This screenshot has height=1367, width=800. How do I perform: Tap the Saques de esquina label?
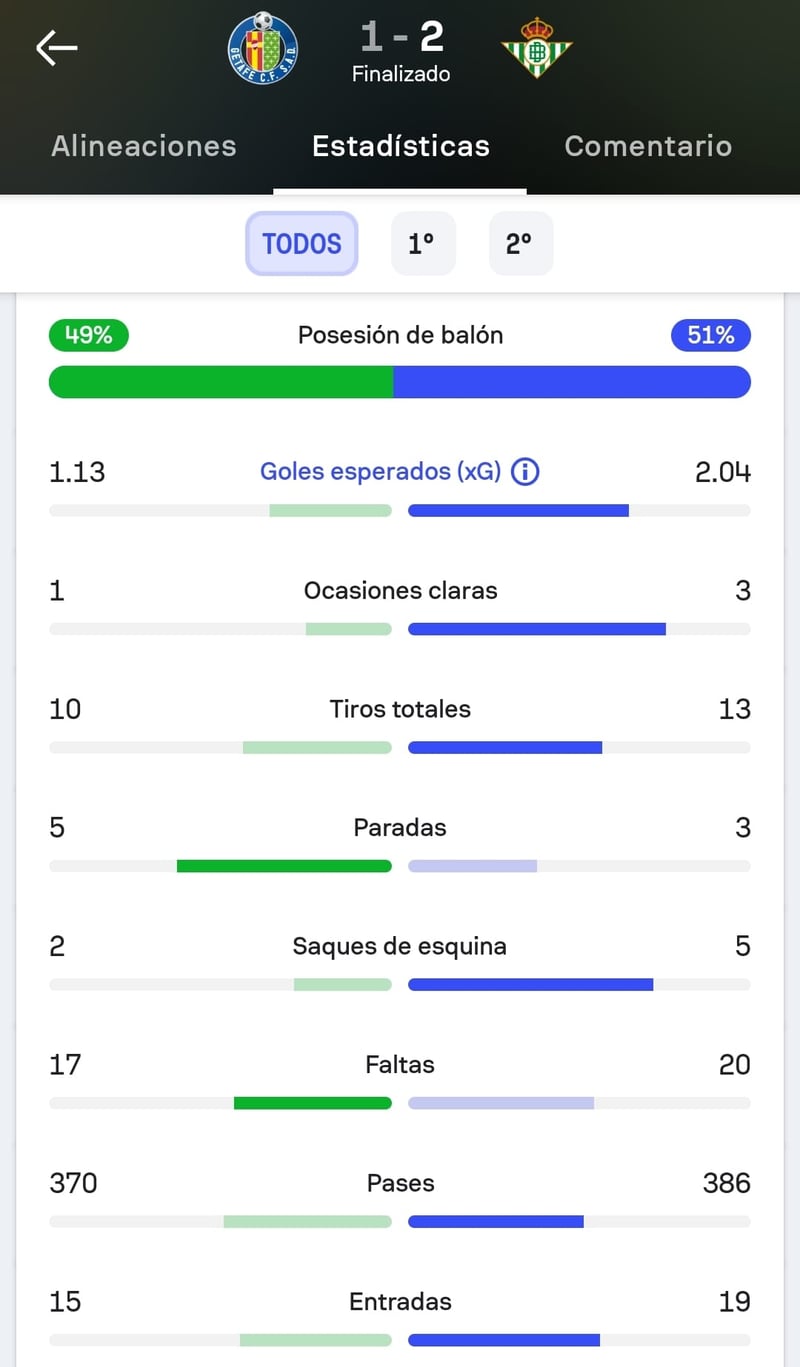[400, 946]
